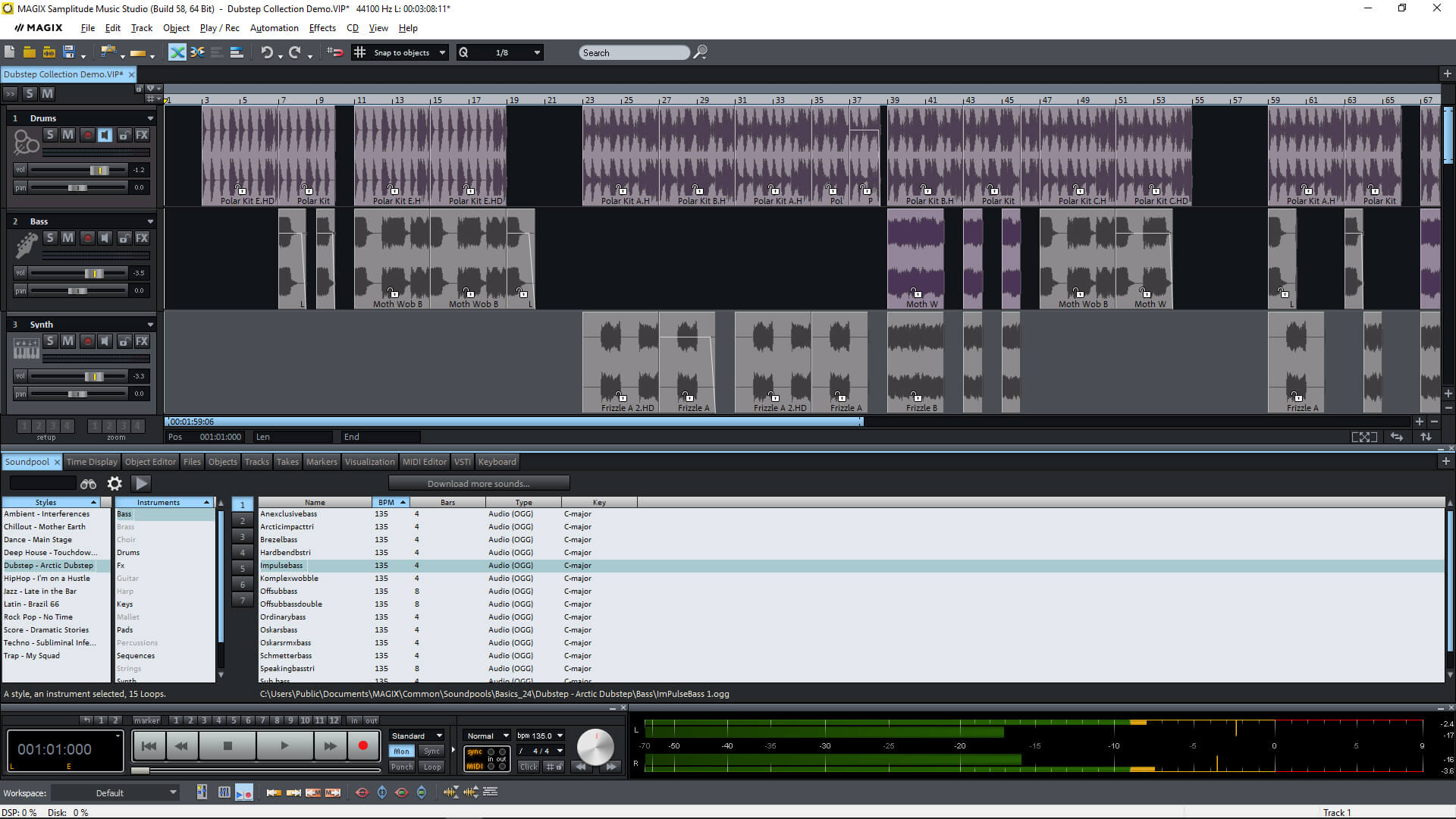
Task: Click the Download more sounds button
Action: coord(479,484)
